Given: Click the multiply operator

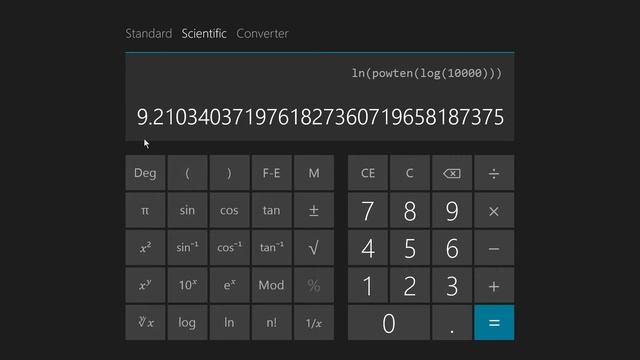Looking at the screenshot, I should pos(494,210).
